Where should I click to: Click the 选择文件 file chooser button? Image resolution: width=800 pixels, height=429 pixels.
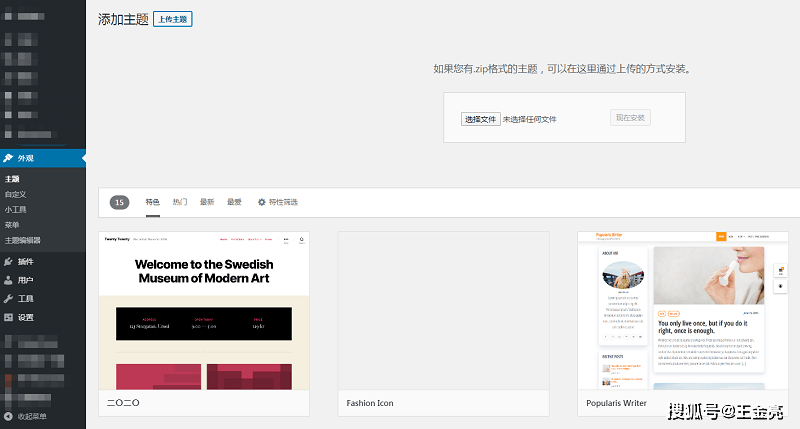point(481,119)
